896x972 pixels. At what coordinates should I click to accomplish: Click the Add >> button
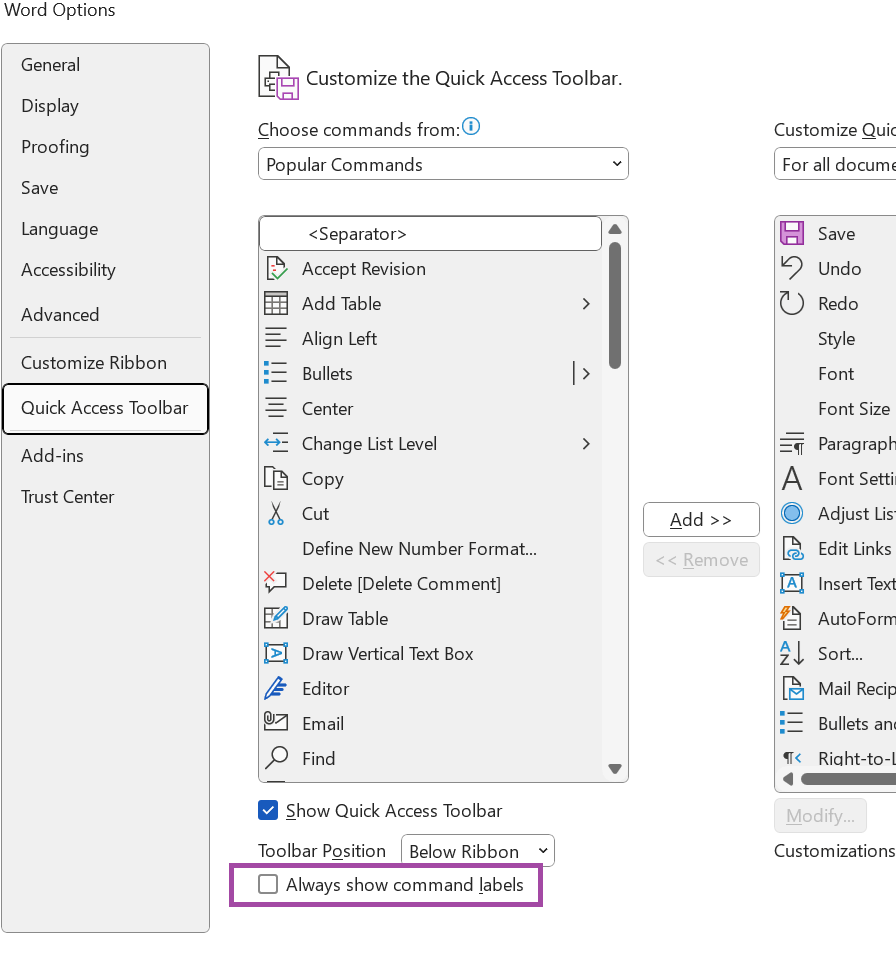tap(701, 519)
